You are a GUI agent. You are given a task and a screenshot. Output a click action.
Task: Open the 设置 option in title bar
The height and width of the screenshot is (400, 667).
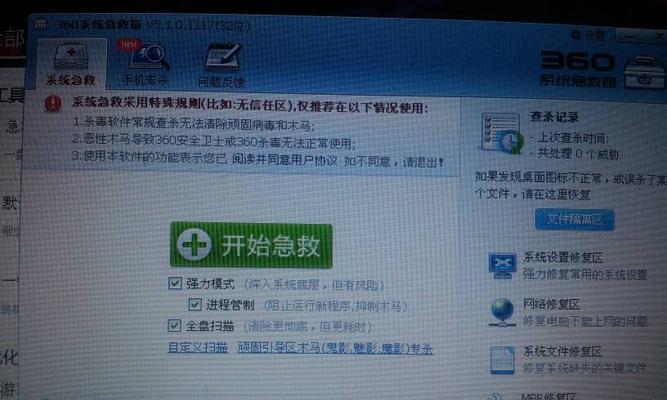(x=587, y=35)
